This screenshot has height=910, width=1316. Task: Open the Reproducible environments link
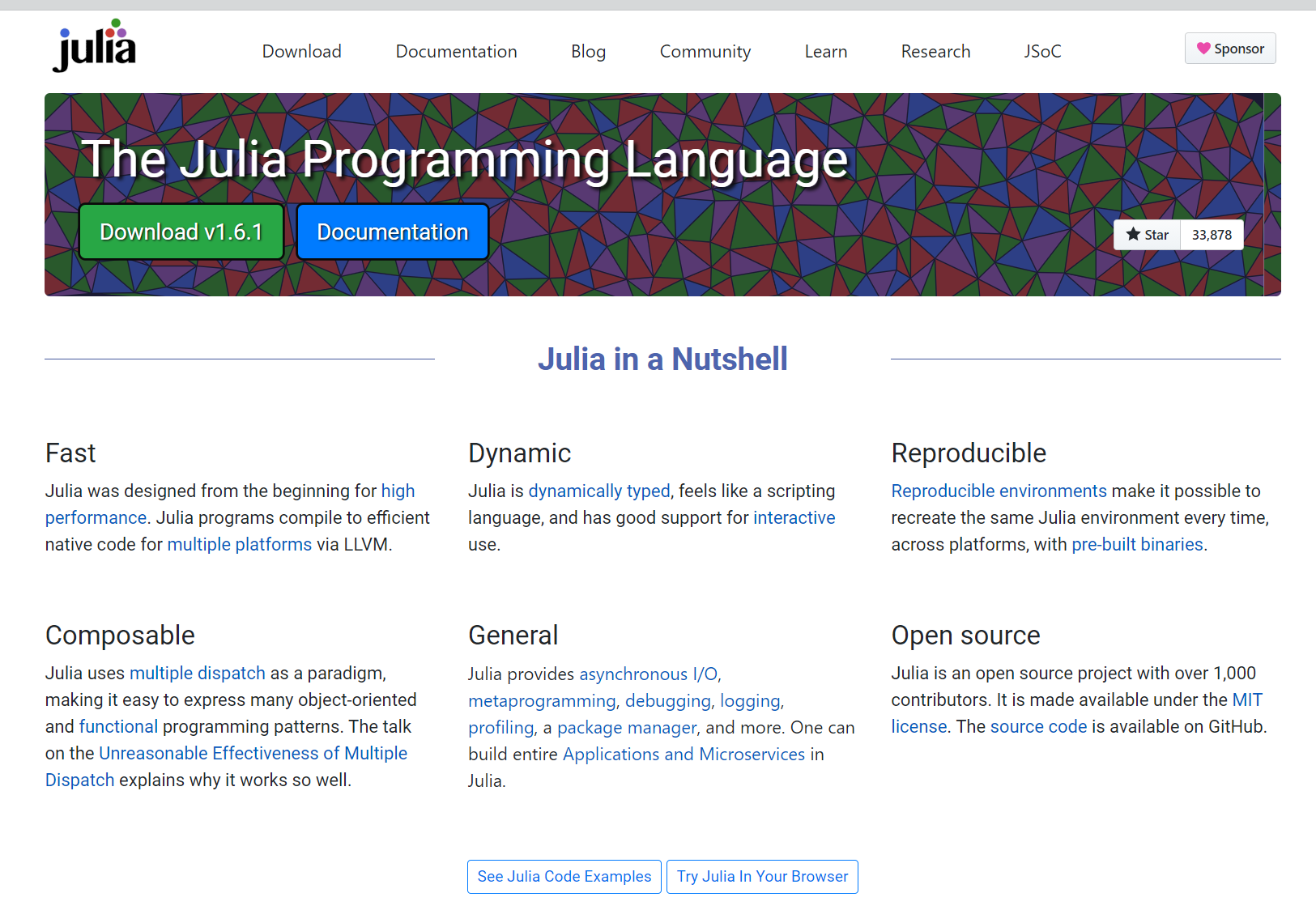pyautogui.click(x=999, y=491)
